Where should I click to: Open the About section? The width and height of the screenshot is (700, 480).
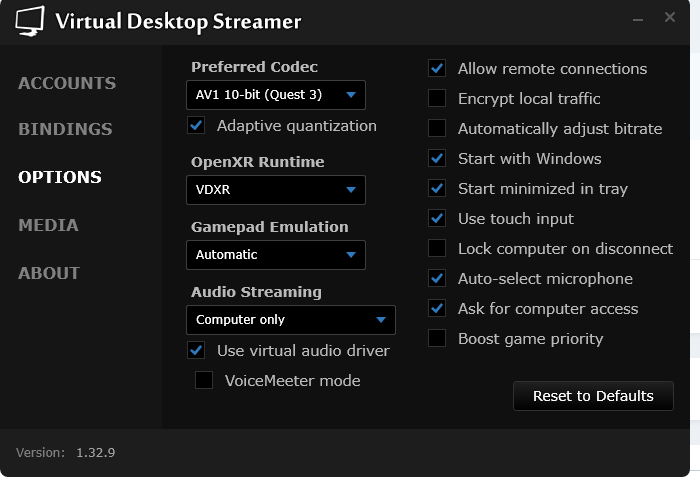point(49,273)
